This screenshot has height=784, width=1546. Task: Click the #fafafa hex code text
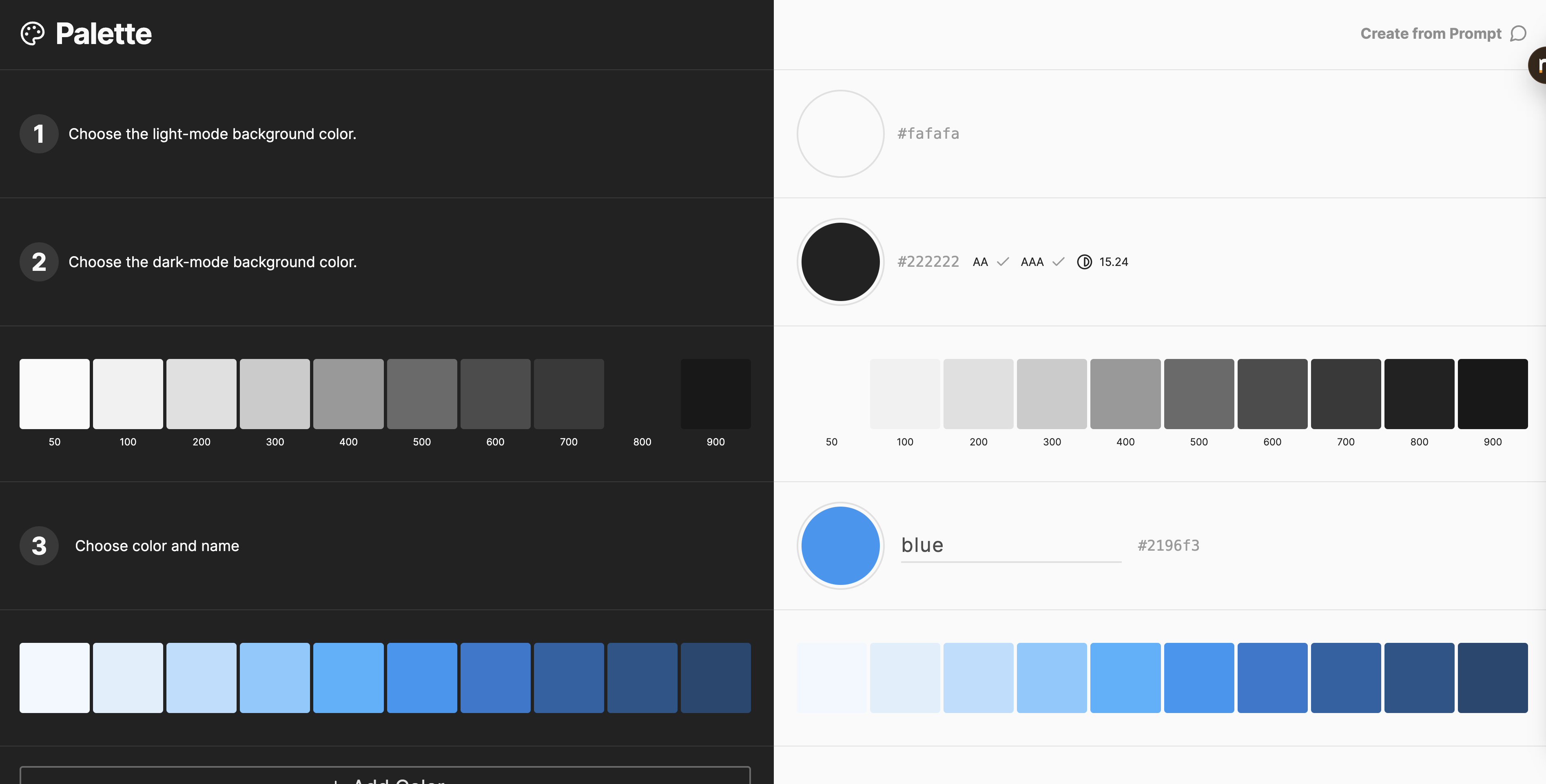(x=928, y=134)
